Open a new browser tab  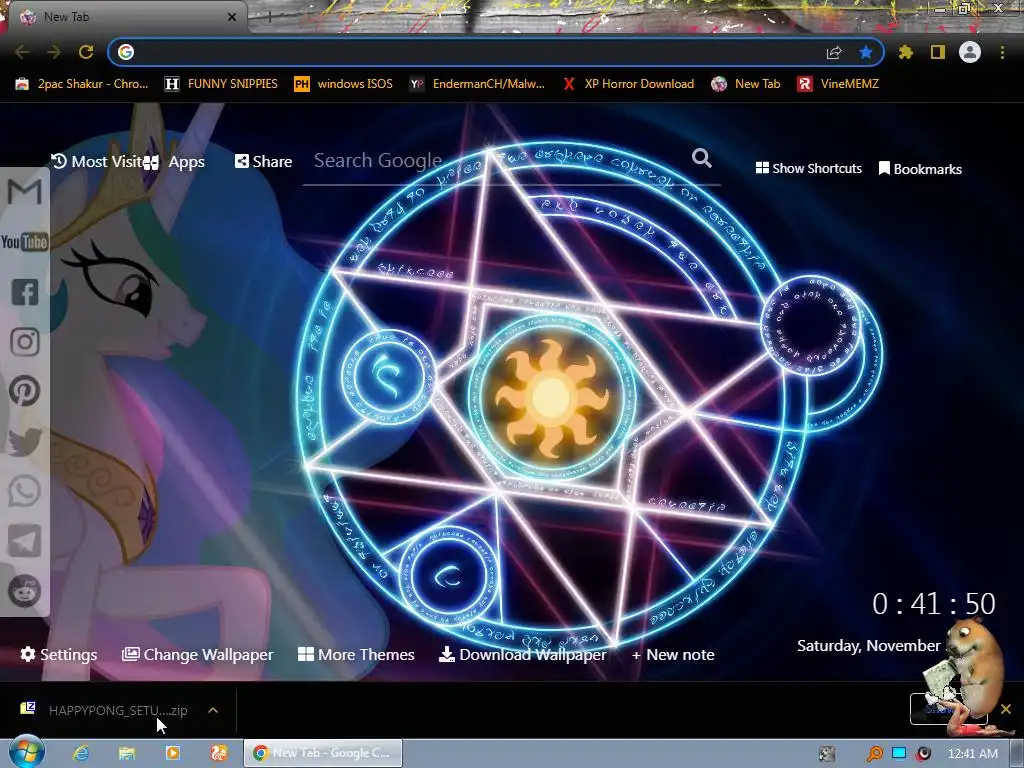pos(269,17)
